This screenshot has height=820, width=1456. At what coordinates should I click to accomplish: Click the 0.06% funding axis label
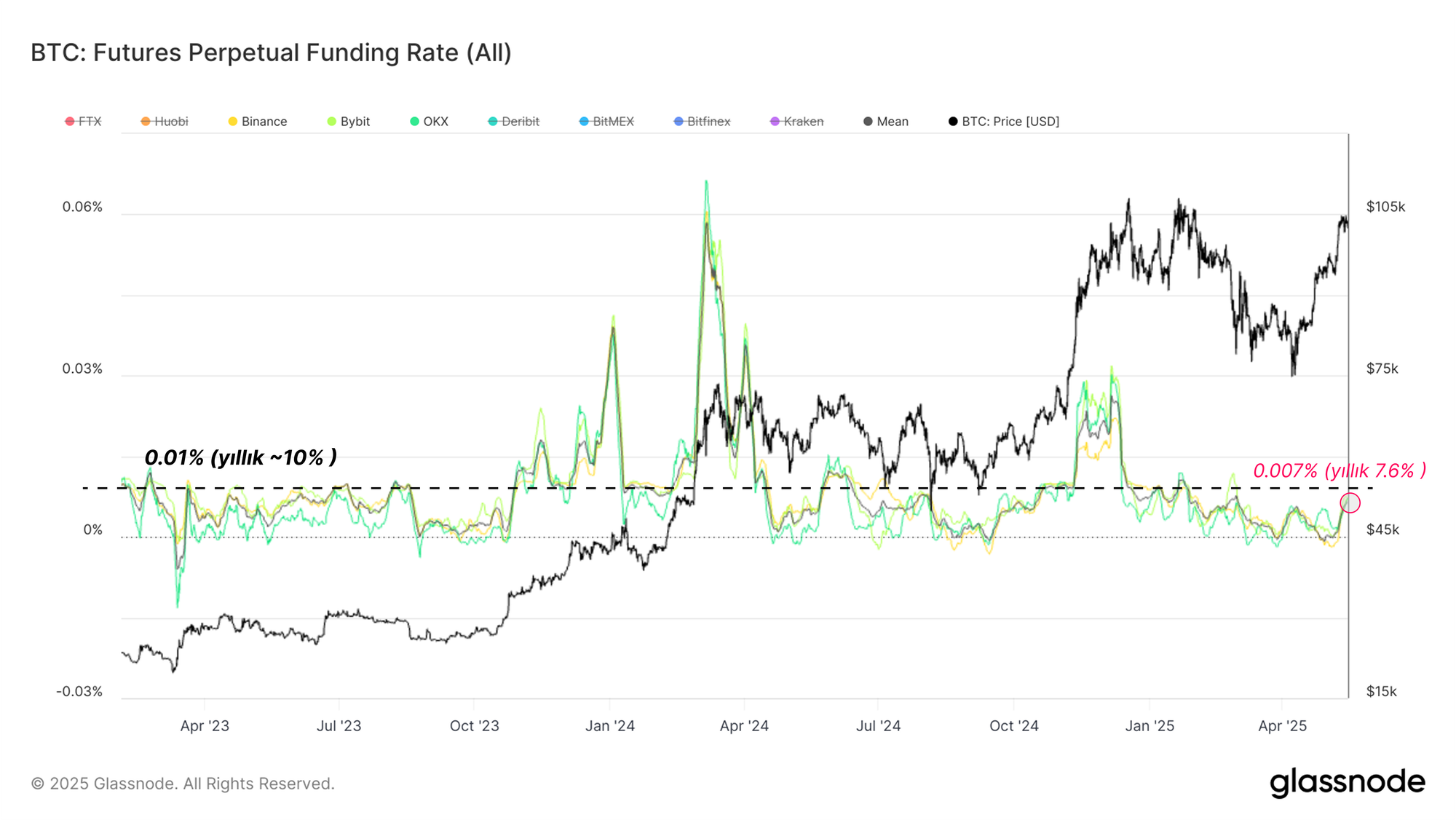tap(82, 207)
